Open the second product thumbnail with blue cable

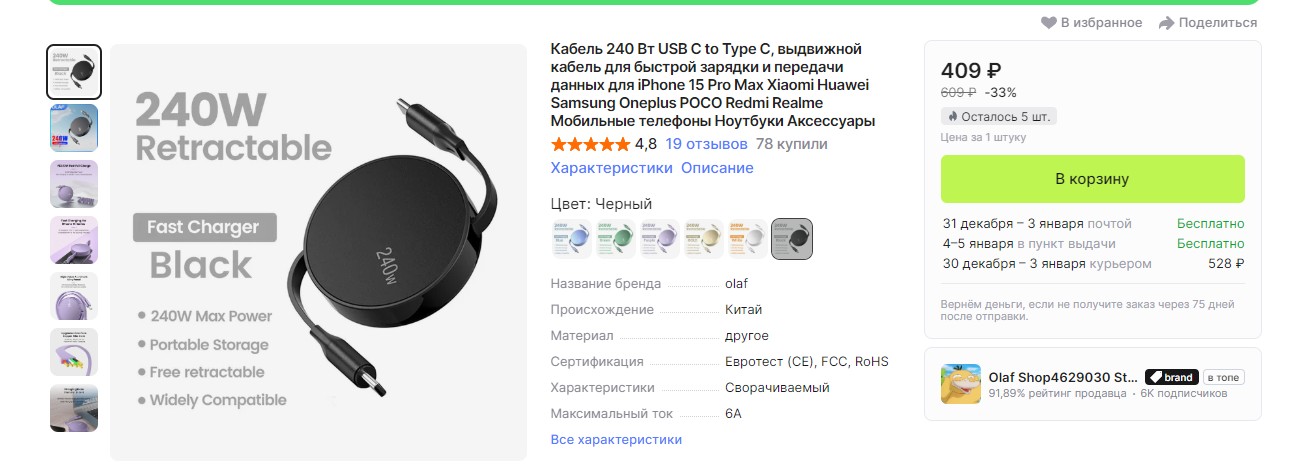pyautogui.click(x=74, y=128)
